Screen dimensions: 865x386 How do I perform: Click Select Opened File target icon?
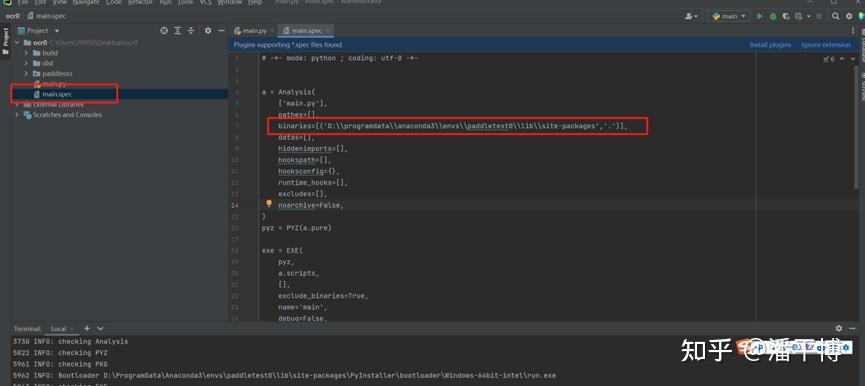click(x=164, y=31)
